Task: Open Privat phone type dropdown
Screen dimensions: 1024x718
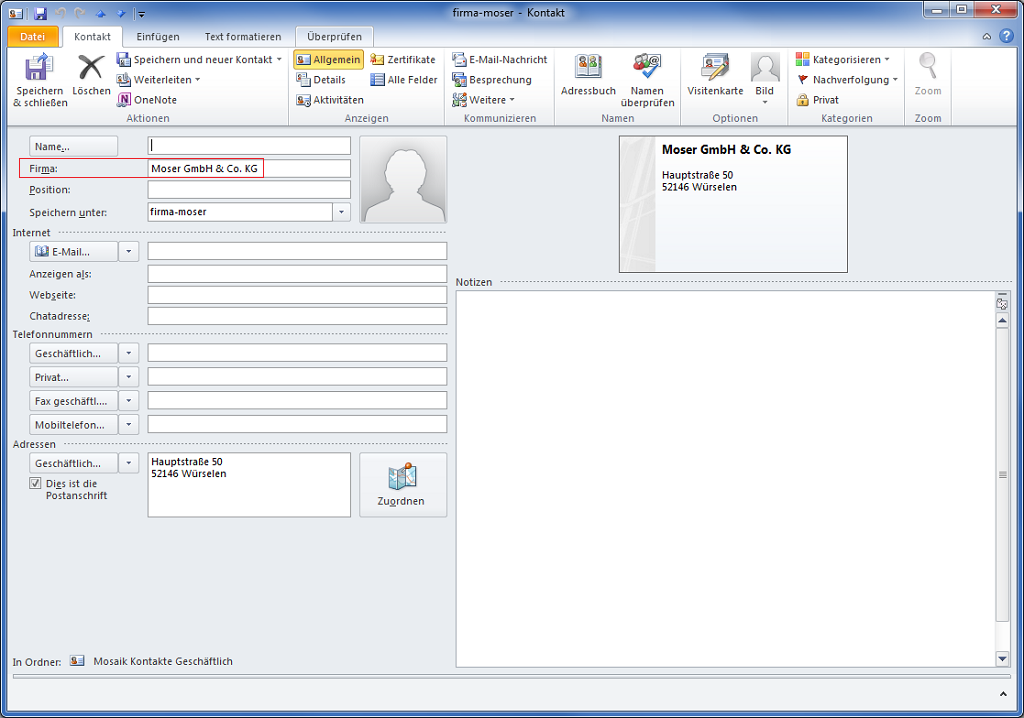Action: 129,377
